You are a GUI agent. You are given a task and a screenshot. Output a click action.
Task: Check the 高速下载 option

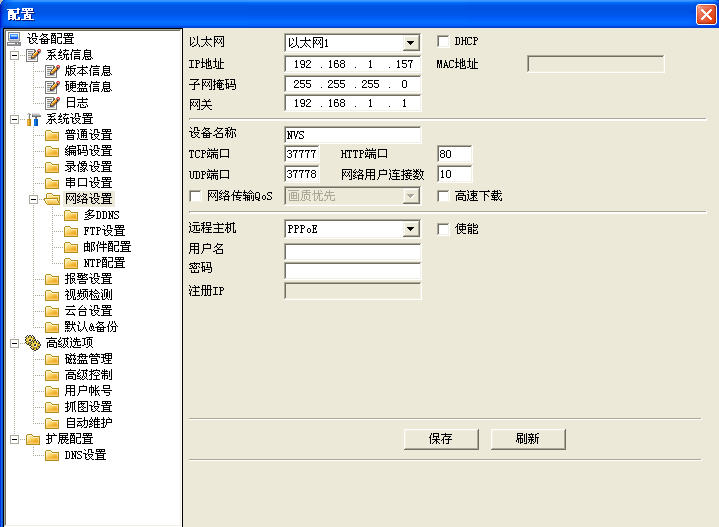point(444,196)
